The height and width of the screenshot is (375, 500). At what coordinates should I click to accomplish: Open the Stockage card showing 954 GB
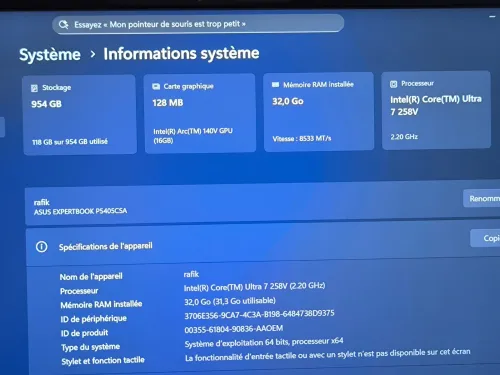point(80,115)
